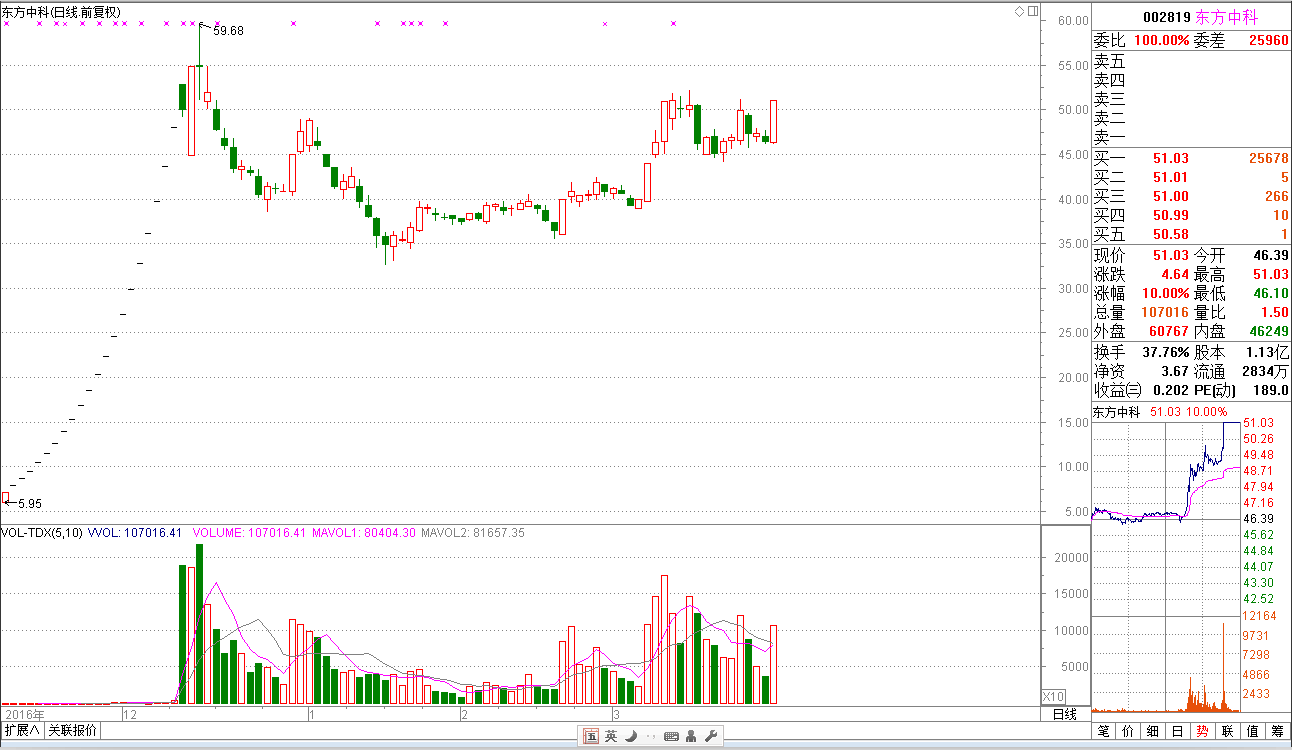1292x750 pixels.
Task: Click the 卖一 ask row label
Action: [x=1110, y=138]
